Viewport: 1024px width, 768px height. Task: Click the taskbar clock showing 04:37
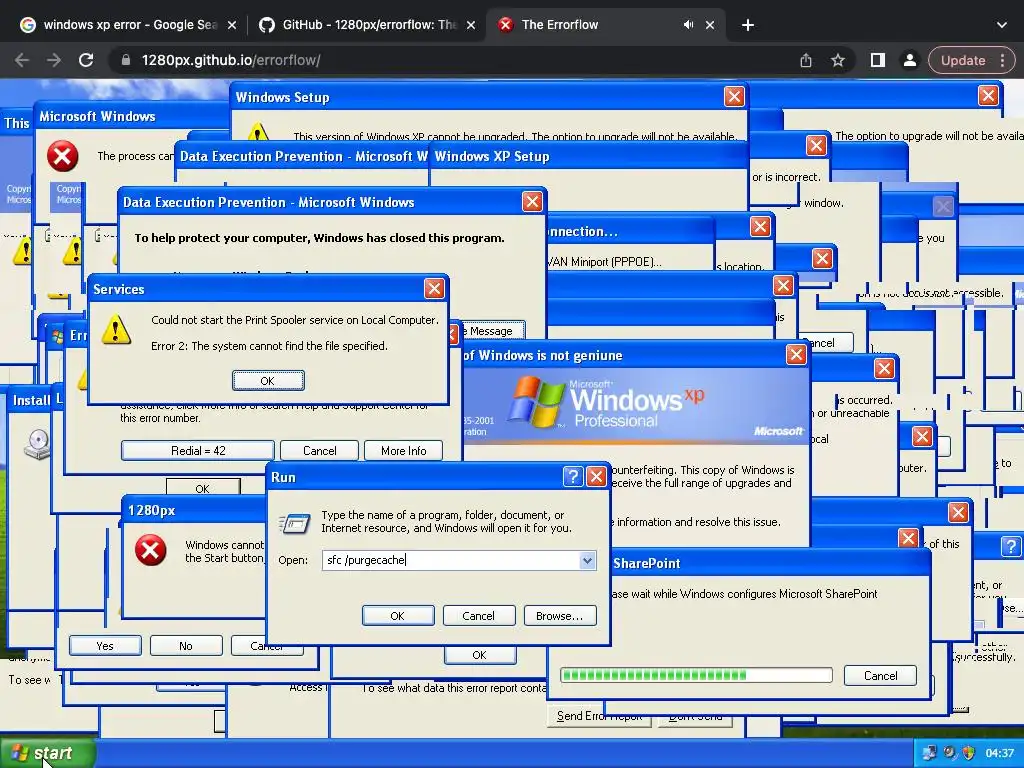999,753
